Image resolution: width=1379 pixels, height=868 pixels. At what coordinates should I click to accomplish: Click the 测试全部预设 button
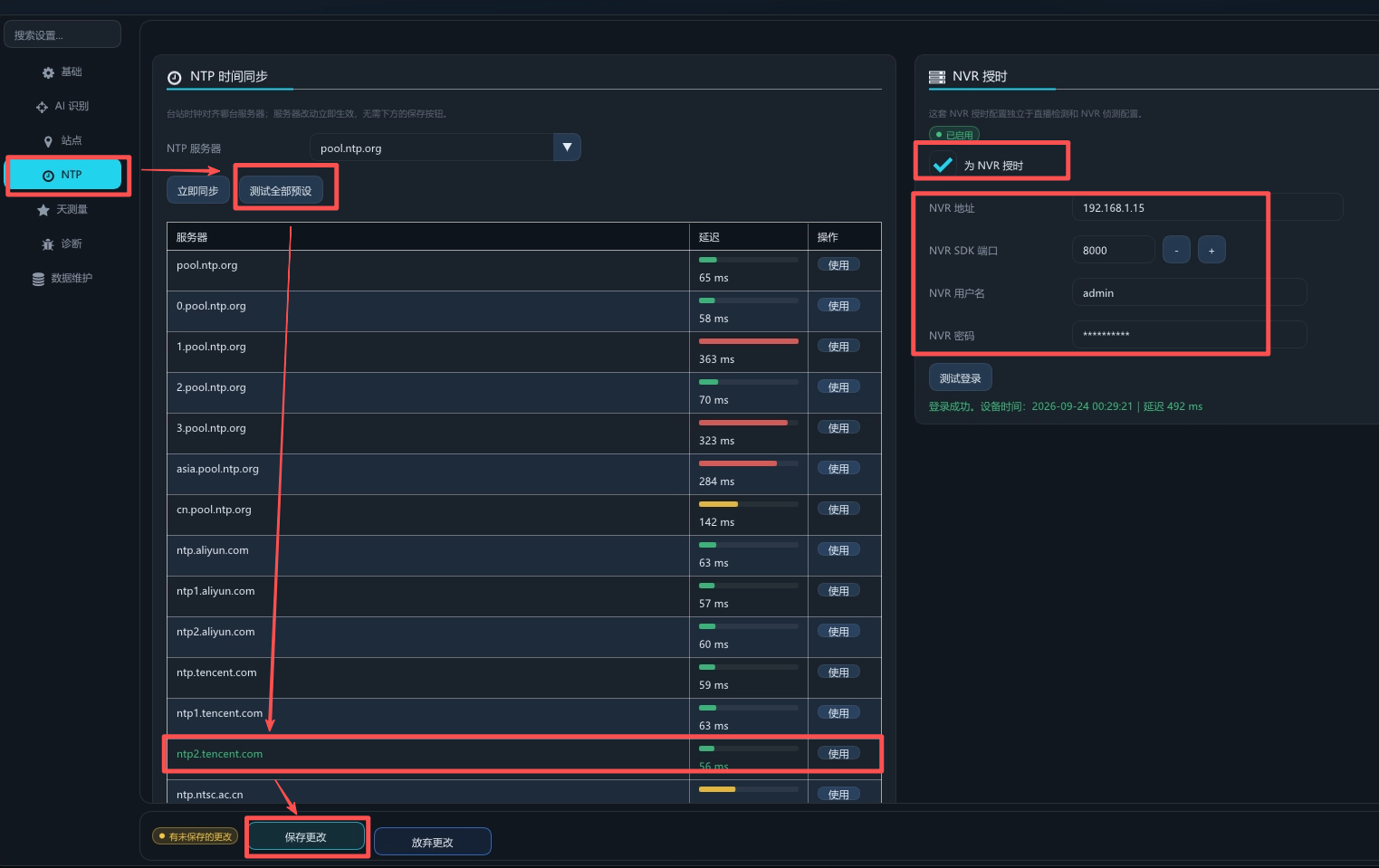(x=280, y=190)
